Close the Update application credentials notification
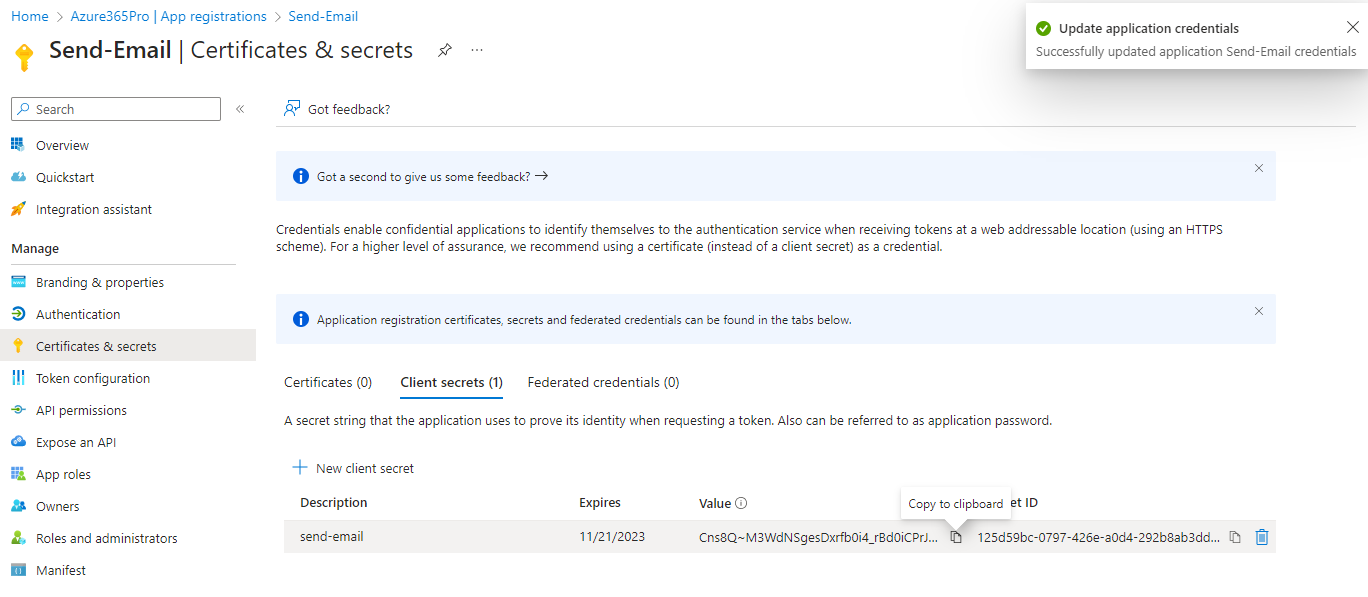Image resolution: width=1368 pixels, height=597 pixels. (1353, 27)
